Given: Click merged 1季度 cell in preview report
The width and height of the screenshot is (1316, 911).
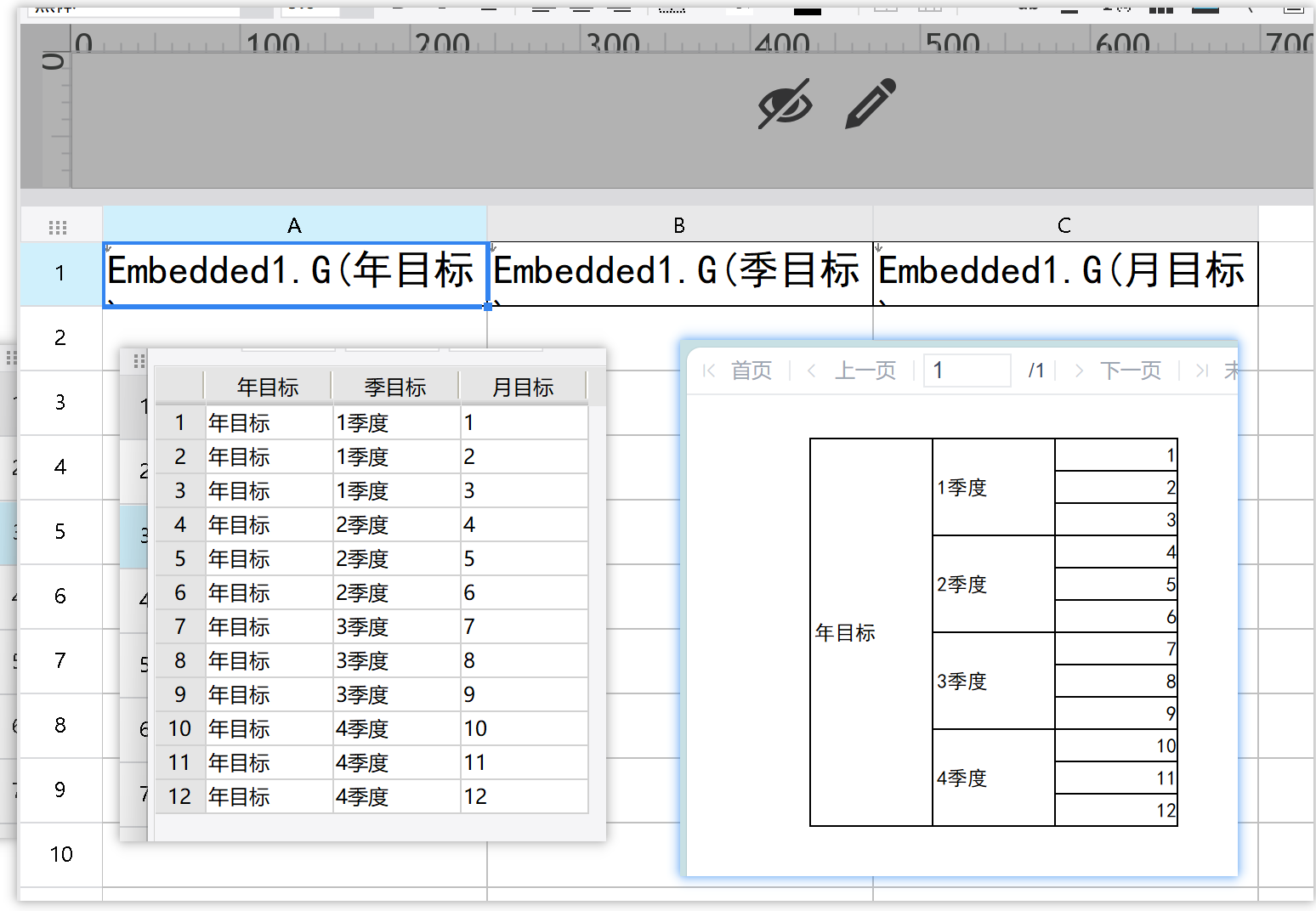Looking at the screenshot, I should pos(994,487).
